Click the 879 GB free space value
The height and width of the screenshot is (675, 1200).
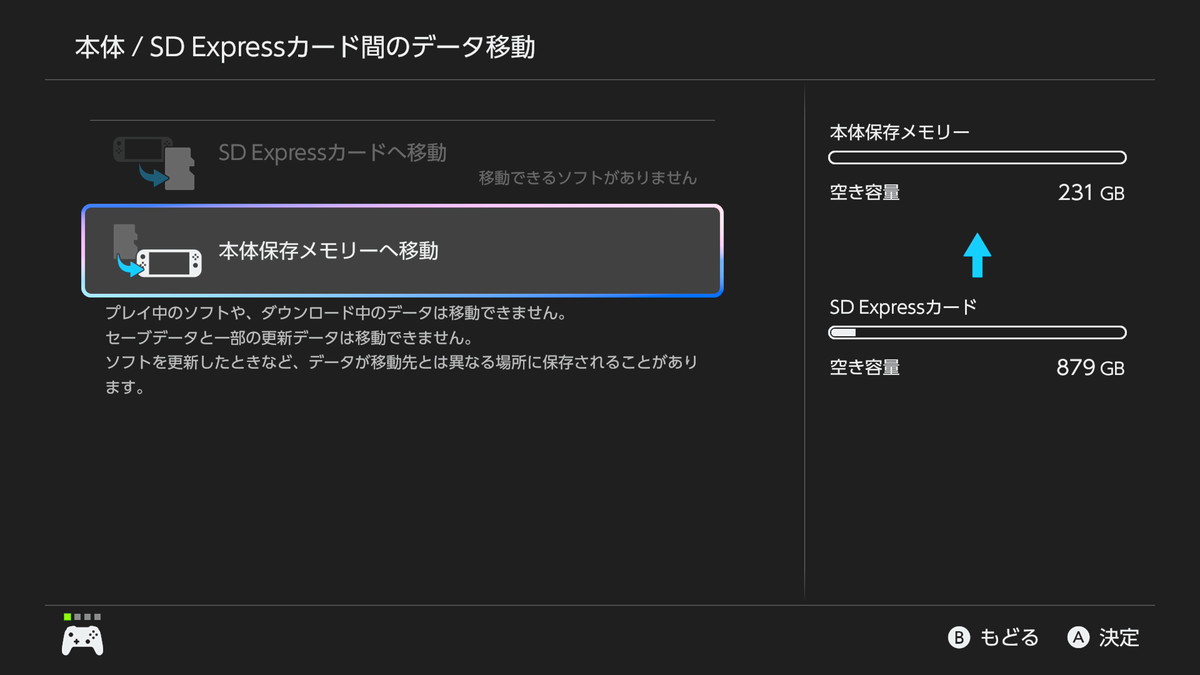[1090, 368]
